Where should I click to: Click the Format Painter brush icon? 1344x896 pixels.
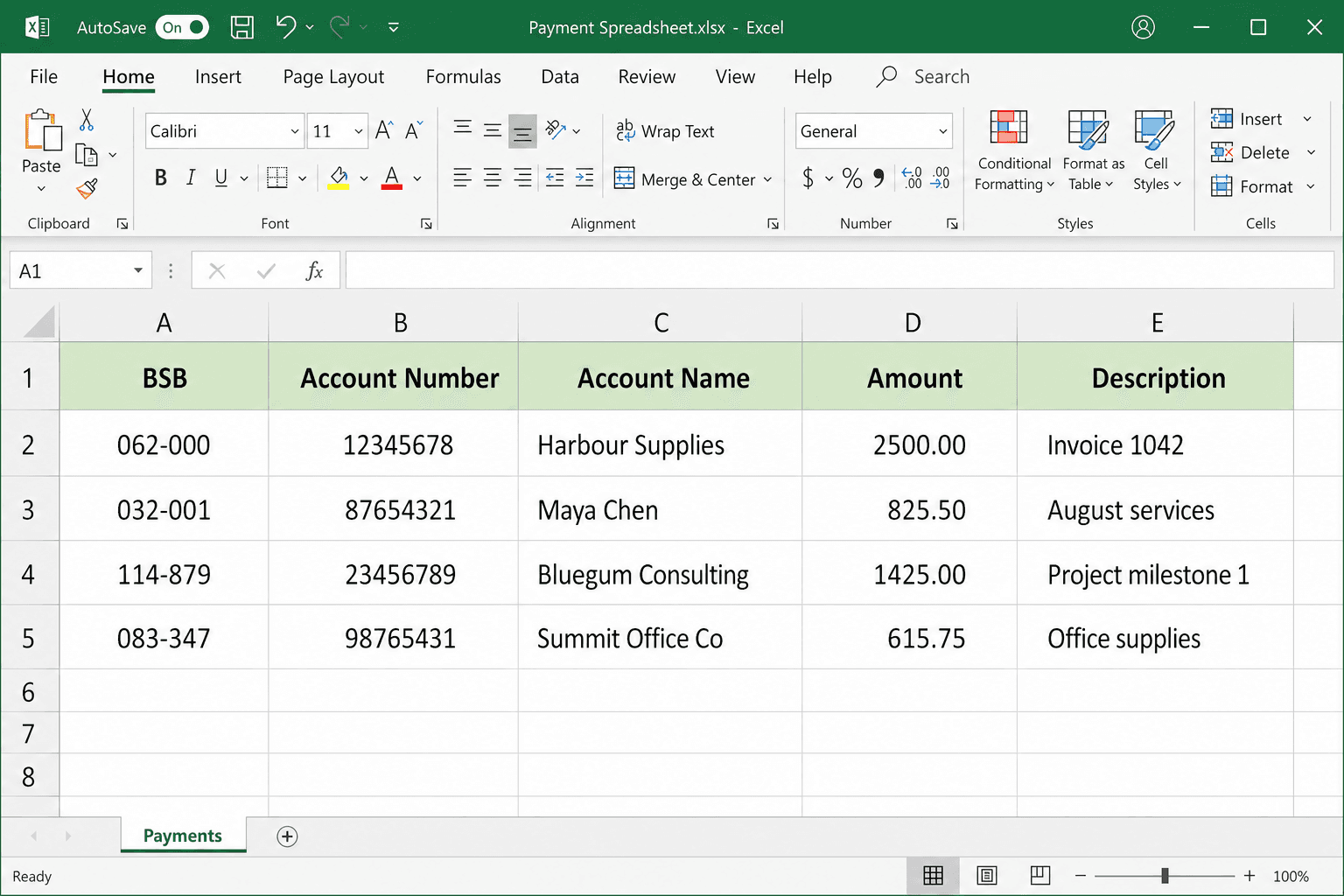(87, 188)
